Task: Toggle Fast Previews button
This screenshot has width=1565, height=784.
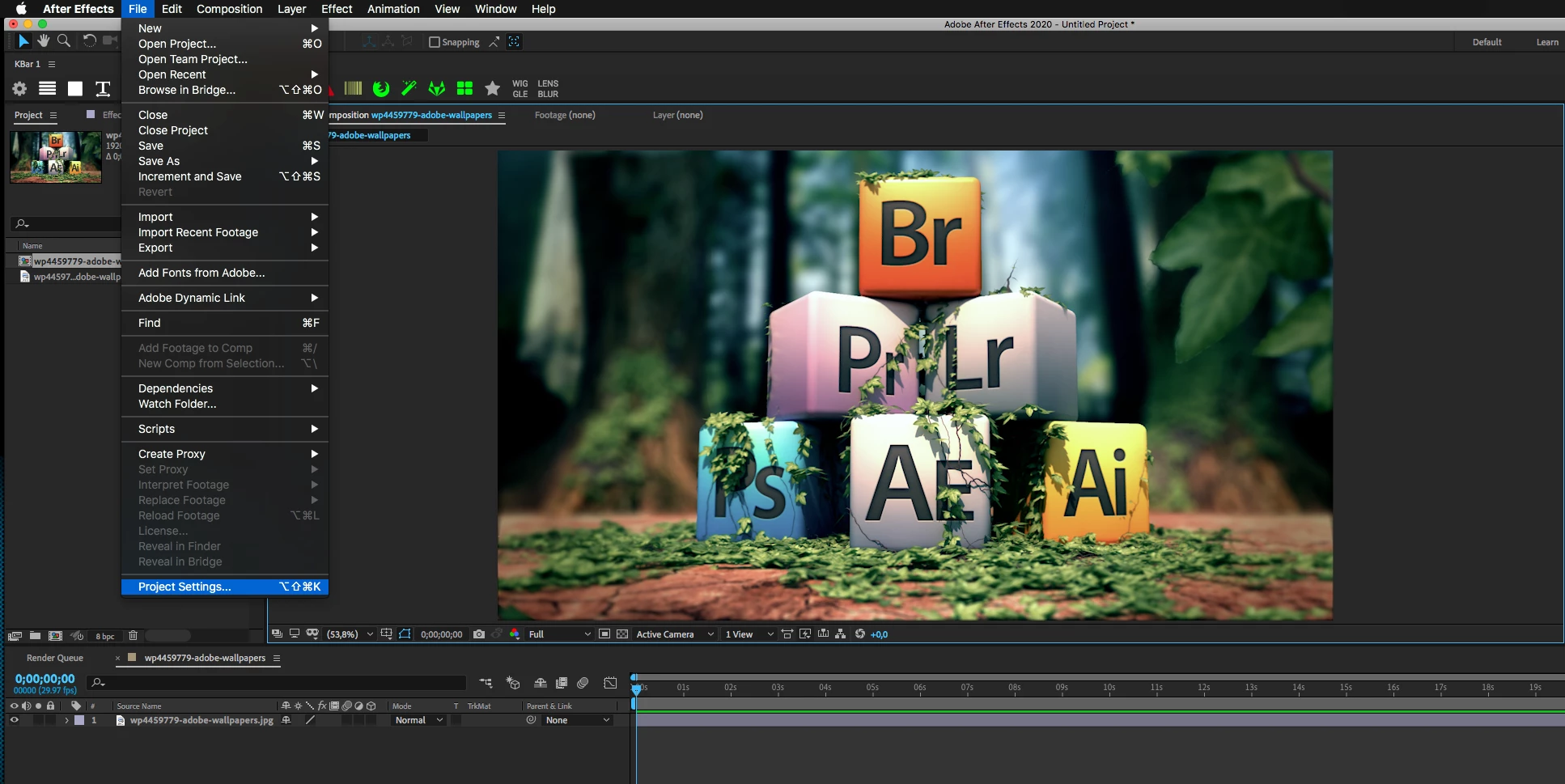Action: click(805, 634)
